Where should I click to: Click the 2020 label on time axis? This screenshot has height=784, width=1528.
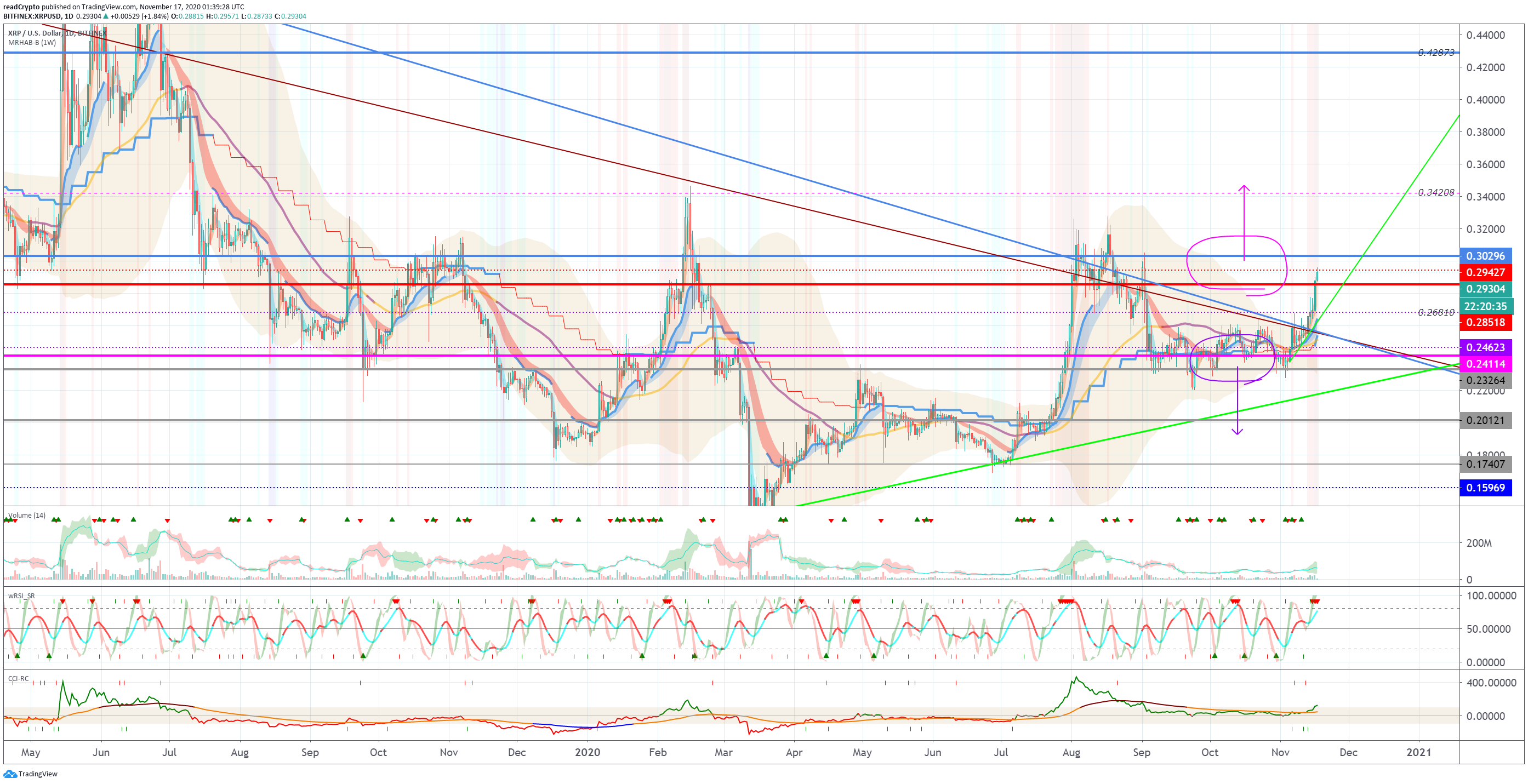[x=587, y=753]
